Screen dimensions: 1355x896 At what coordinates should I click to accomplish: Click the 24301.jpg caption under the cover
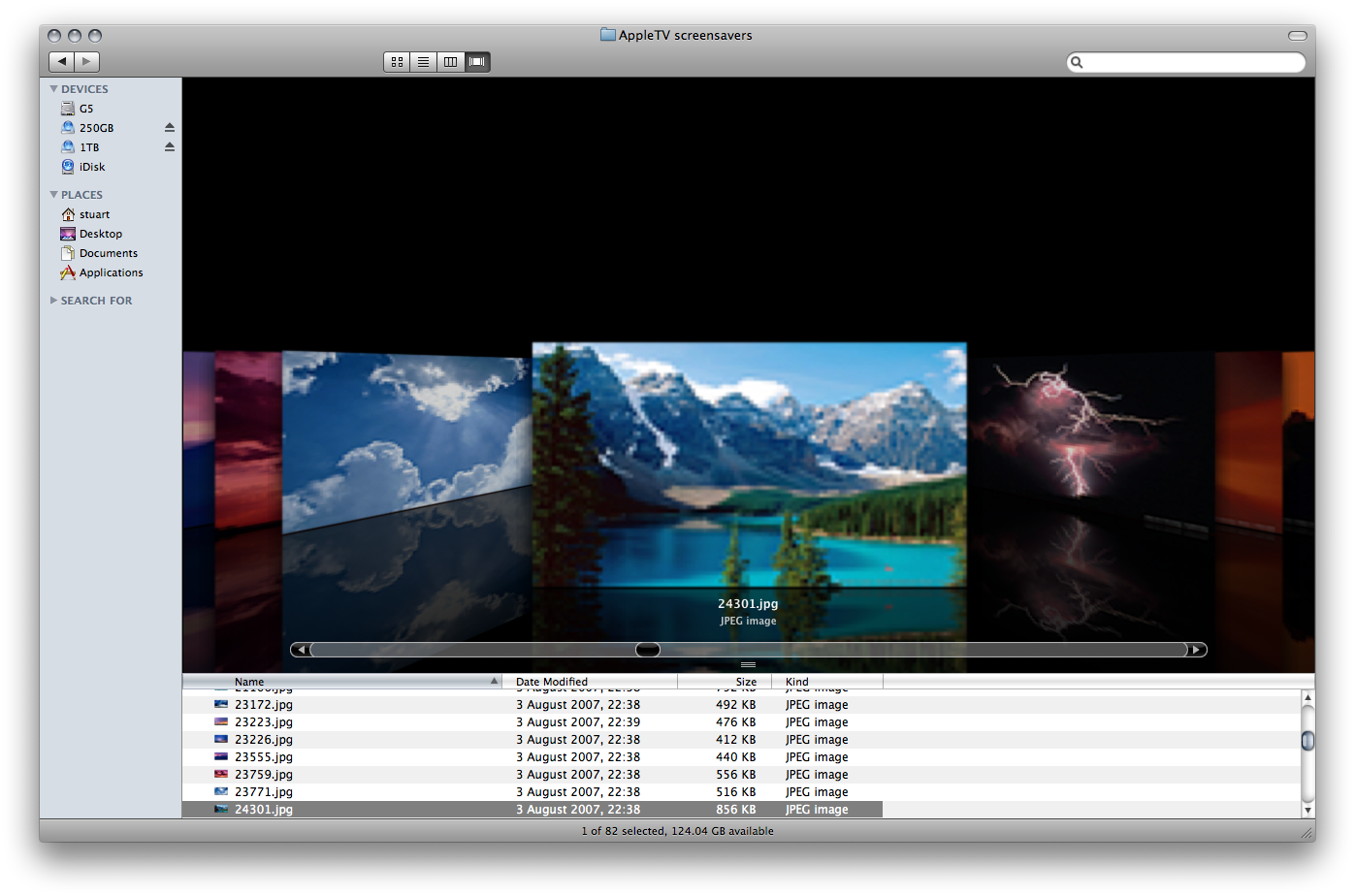[x=748, y=603]
